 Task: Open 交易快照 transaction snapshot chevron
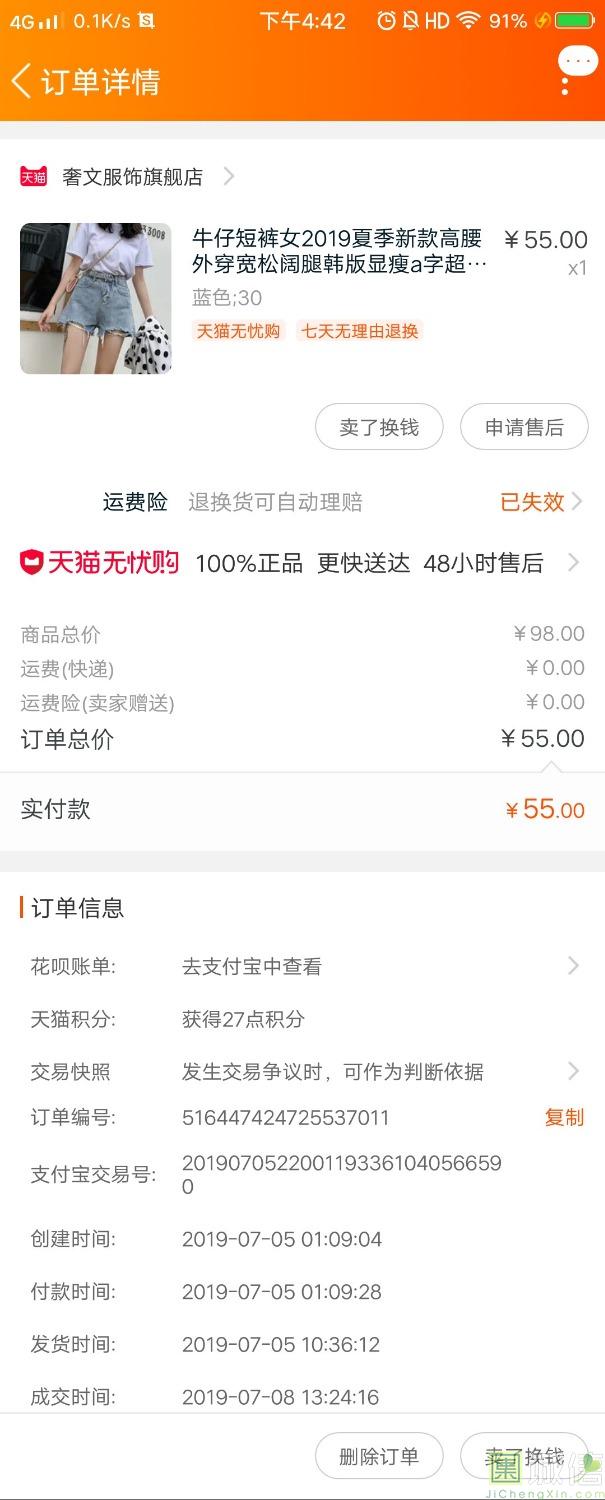573,1072
